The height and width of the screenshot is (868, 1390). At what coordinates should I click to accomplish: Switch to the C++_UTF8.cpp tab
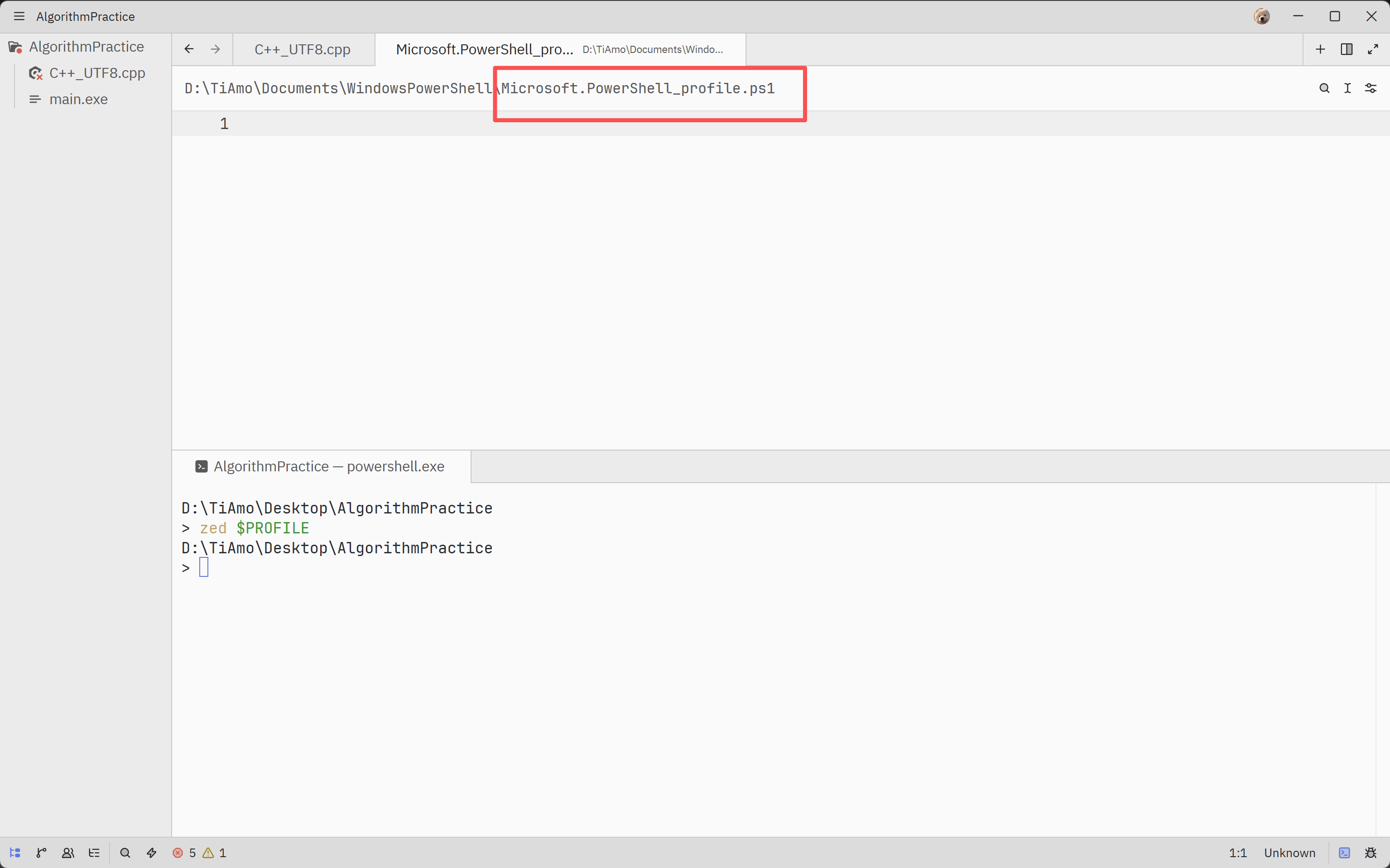pos(303,49)
